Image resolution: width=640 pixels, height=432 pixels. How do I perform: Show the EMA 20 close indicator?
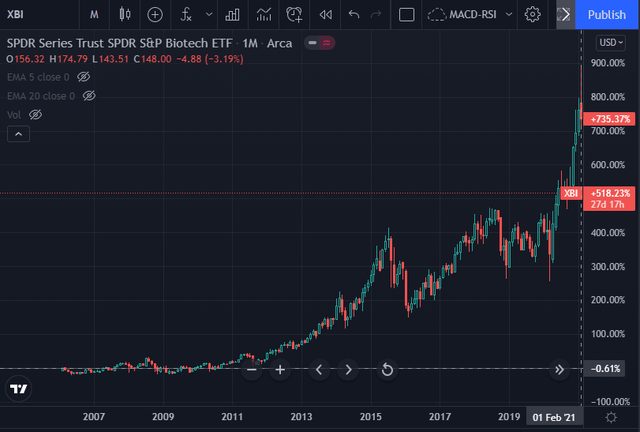(x=89, y=96)
